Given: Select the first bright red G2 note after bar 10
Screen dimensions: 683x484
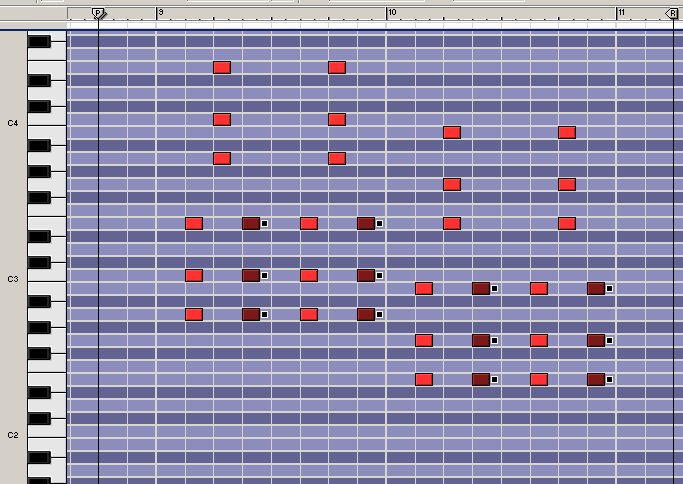Looking at the screenshot, I should click(x=424, y=340).
